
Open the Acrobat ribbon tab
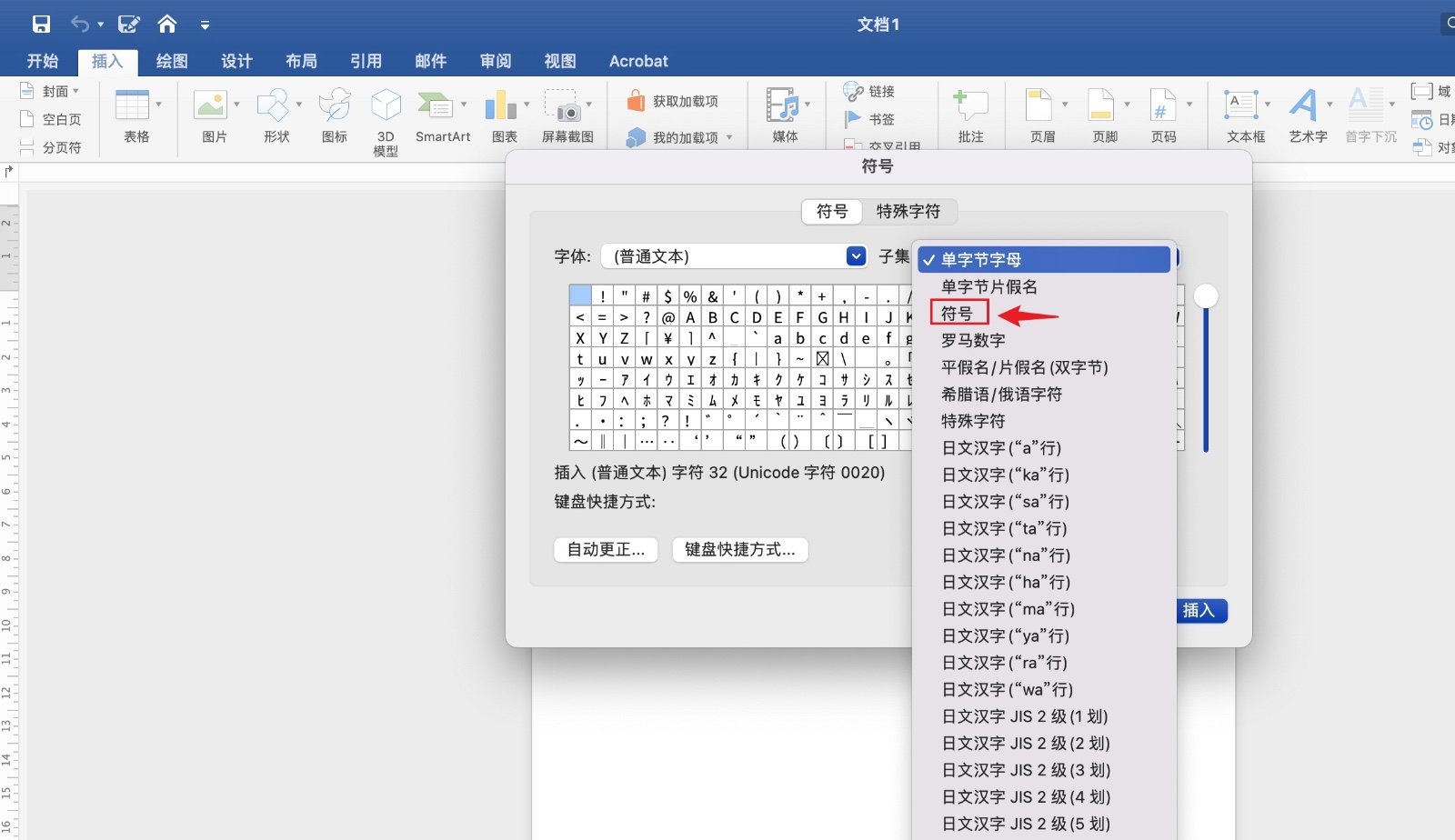[x=638, y=61]
